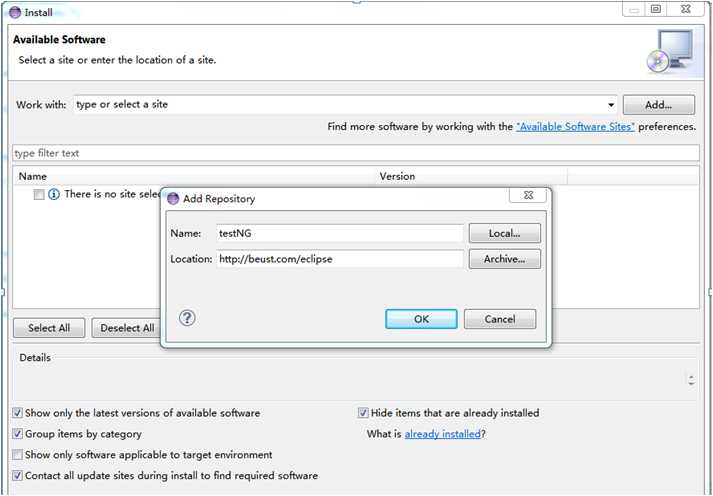Click 'Select a site or enter the location' text
713x496 pixels.
tap(117, 60)
